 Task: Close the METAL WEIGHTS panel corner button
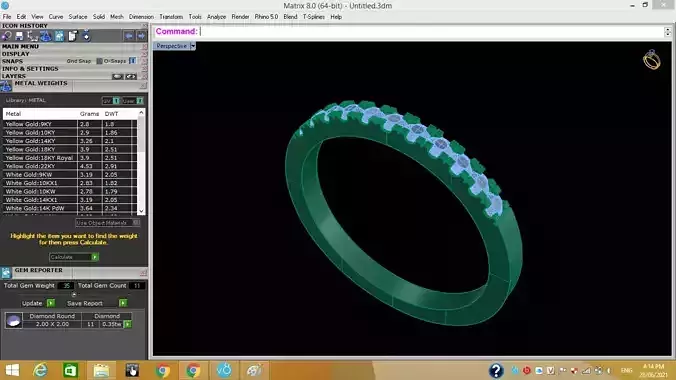[x=143, y=86]
